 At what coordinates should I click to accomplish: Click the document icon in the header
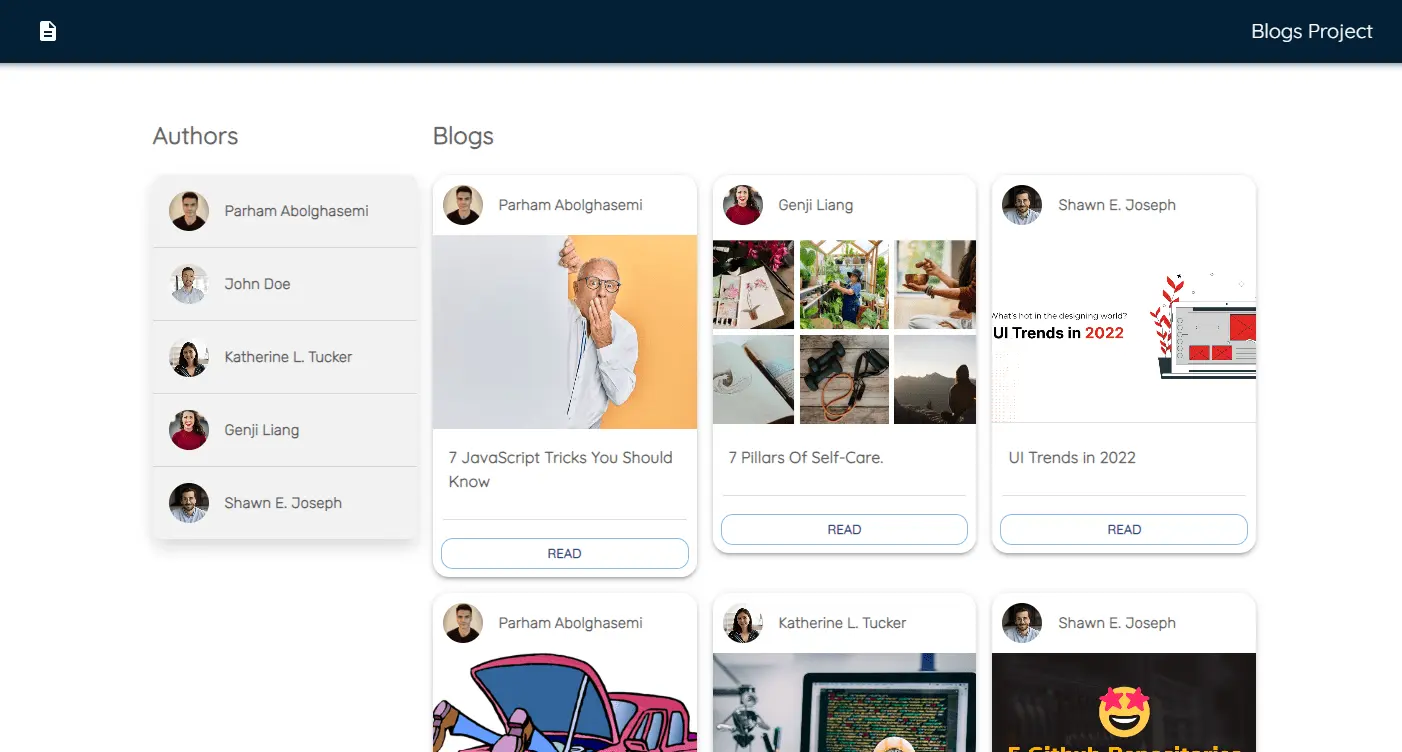[x=48, y=31]
